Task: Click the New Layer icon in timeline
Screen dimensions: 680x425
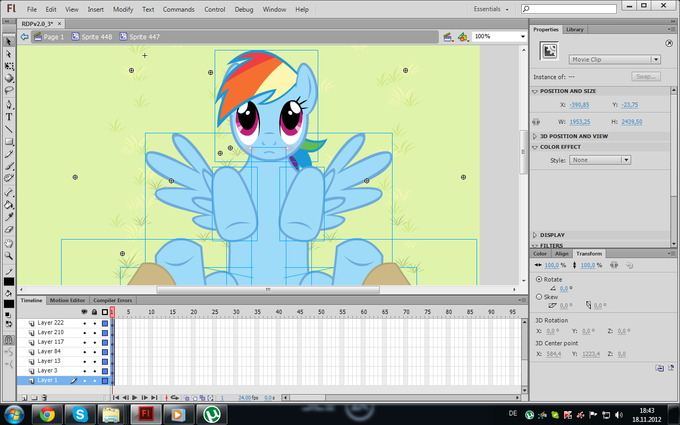Action: pyautogui.click(x=24, y=397)
